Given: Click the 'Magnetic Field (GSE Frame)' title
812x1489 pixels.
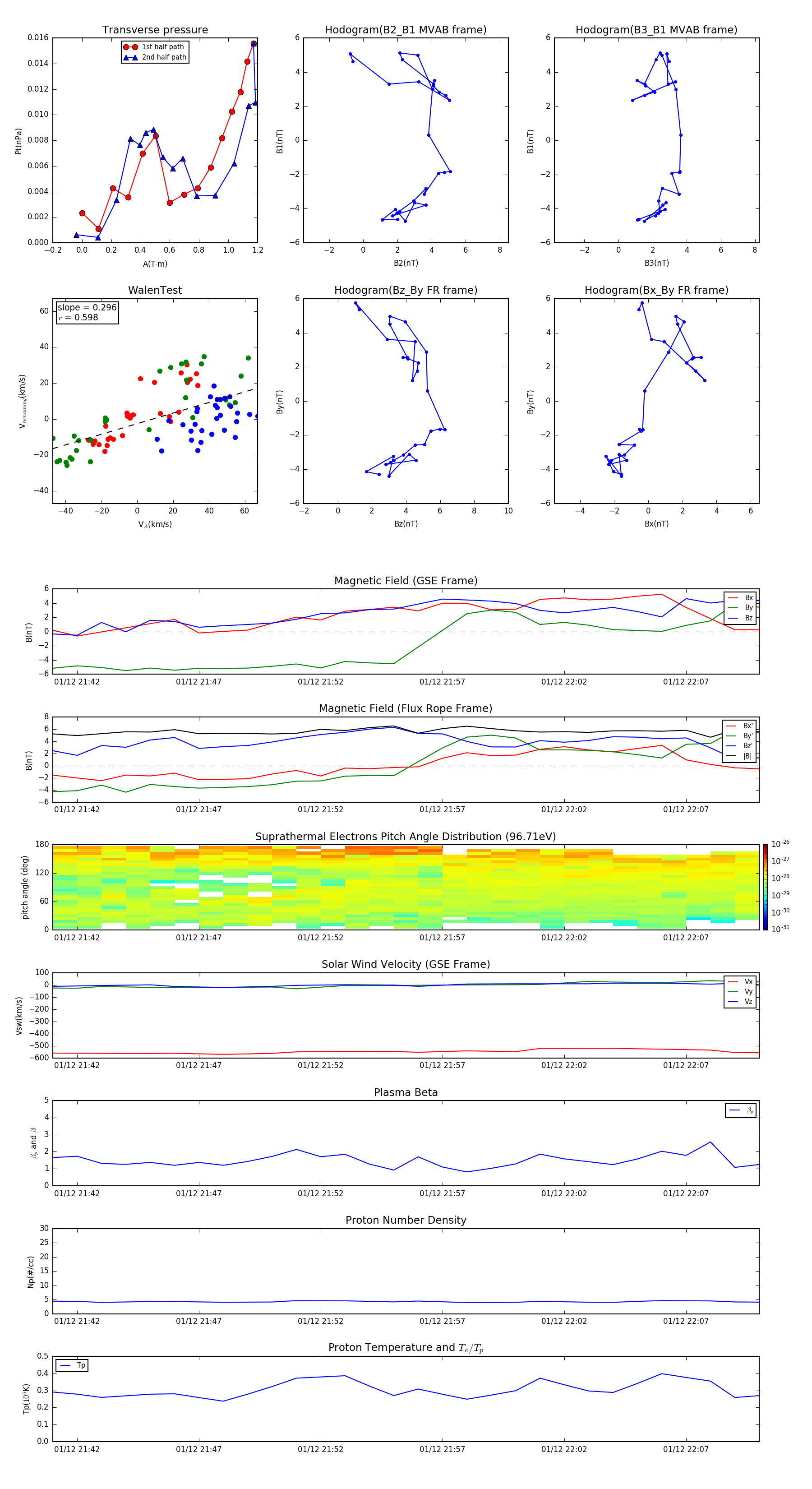Looking at the screenshot, I should coord(406,581).
